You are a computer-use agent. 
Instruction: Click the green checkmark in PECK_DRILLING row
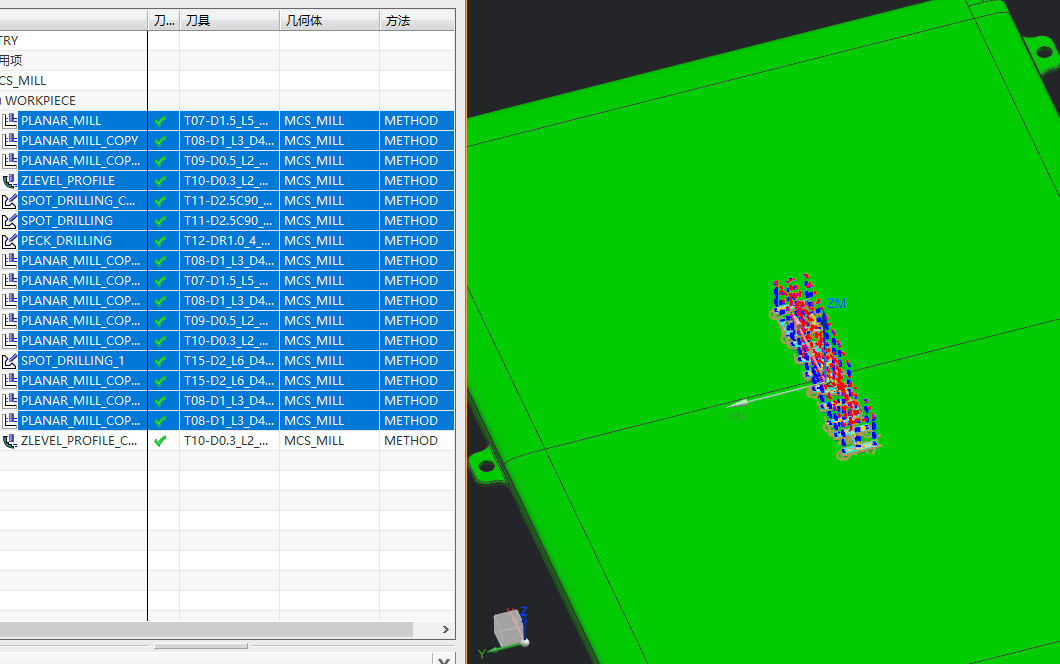[x=160, y=241]
